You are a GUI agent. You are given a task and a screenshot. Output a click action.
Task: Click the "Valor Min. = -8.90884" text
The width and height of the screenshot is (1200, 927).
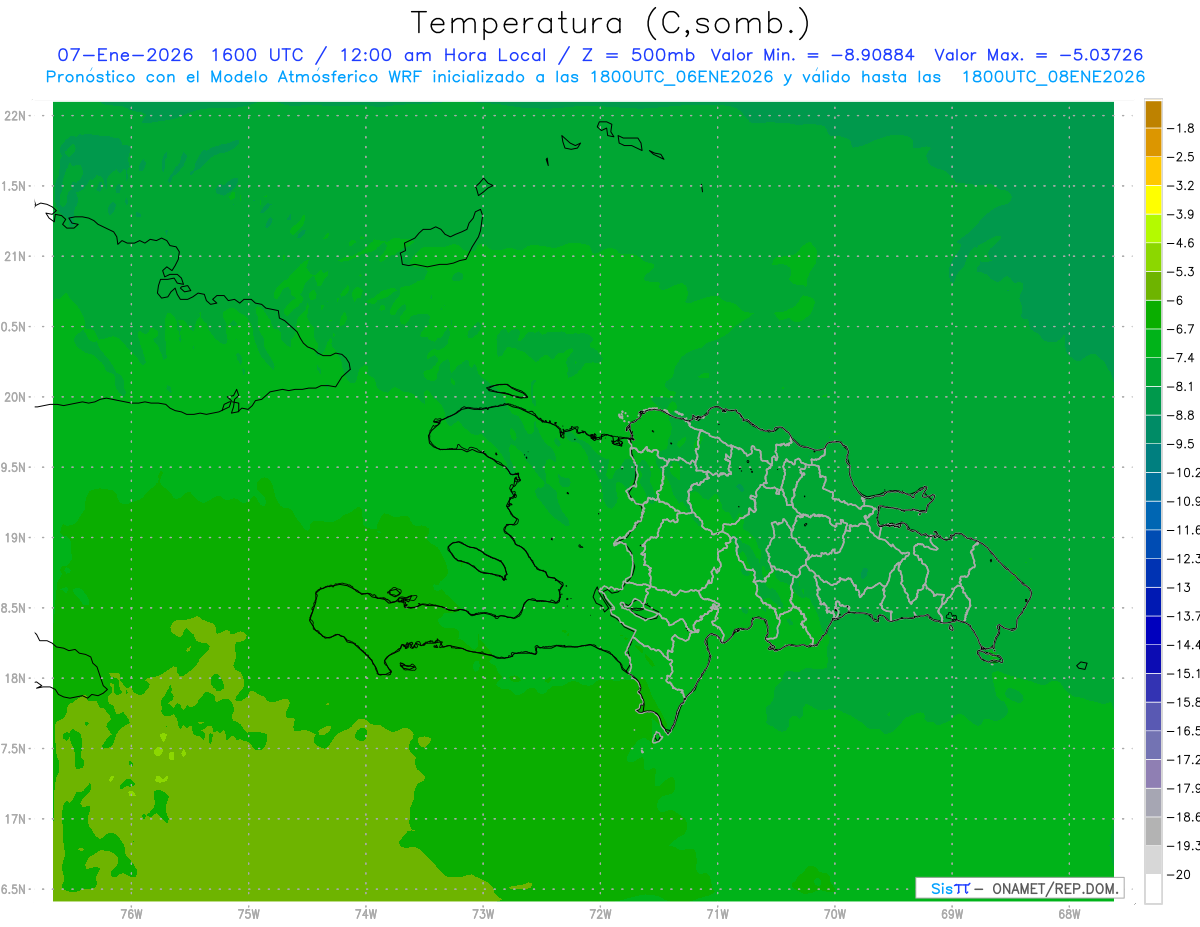[813, 55]
